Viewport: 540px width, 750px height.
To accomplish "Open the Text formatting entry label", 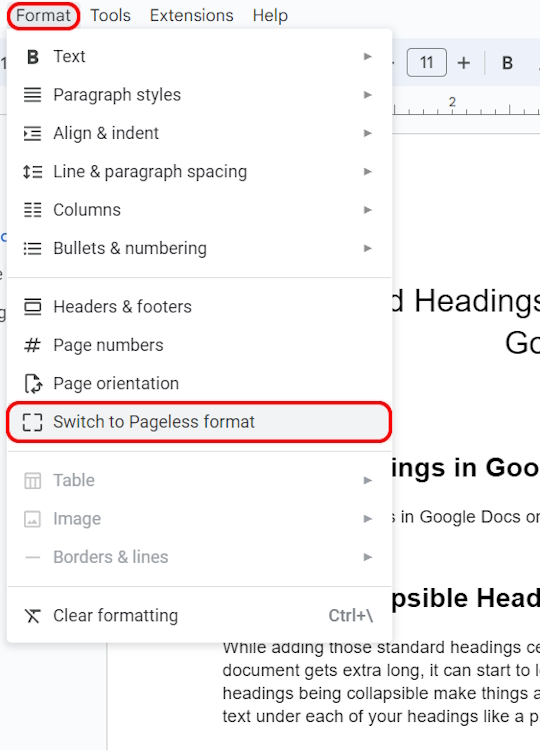I will tap(69, 56).
